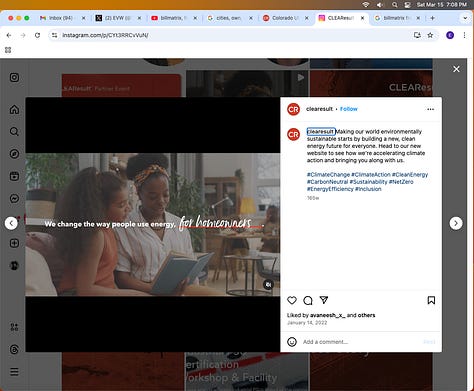This screenshot has height=391, width=474.
Task: Open clearesult username in post header
Action: point(319,109)
